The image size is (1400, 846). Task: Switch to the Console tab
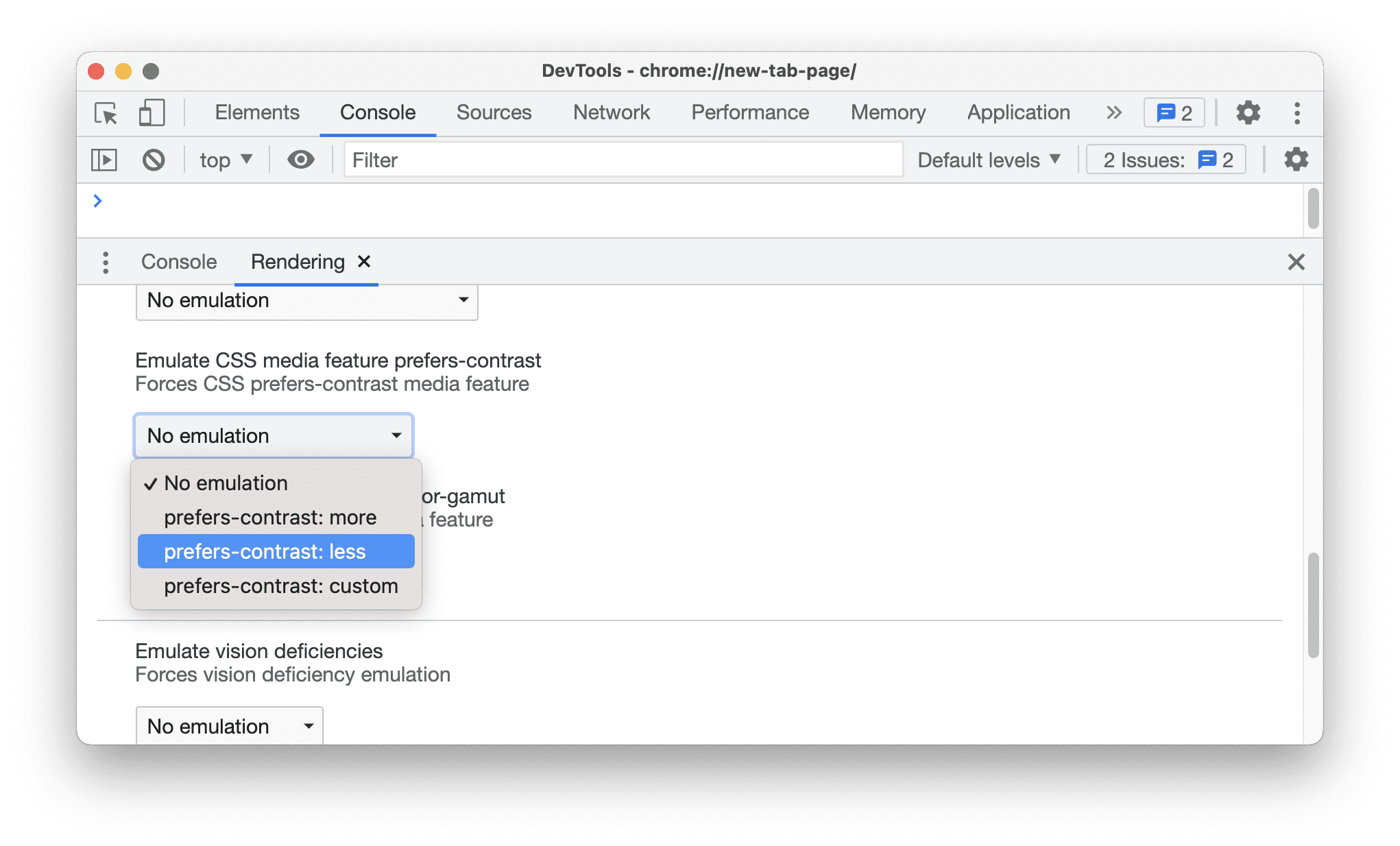[x=378, y=111]
